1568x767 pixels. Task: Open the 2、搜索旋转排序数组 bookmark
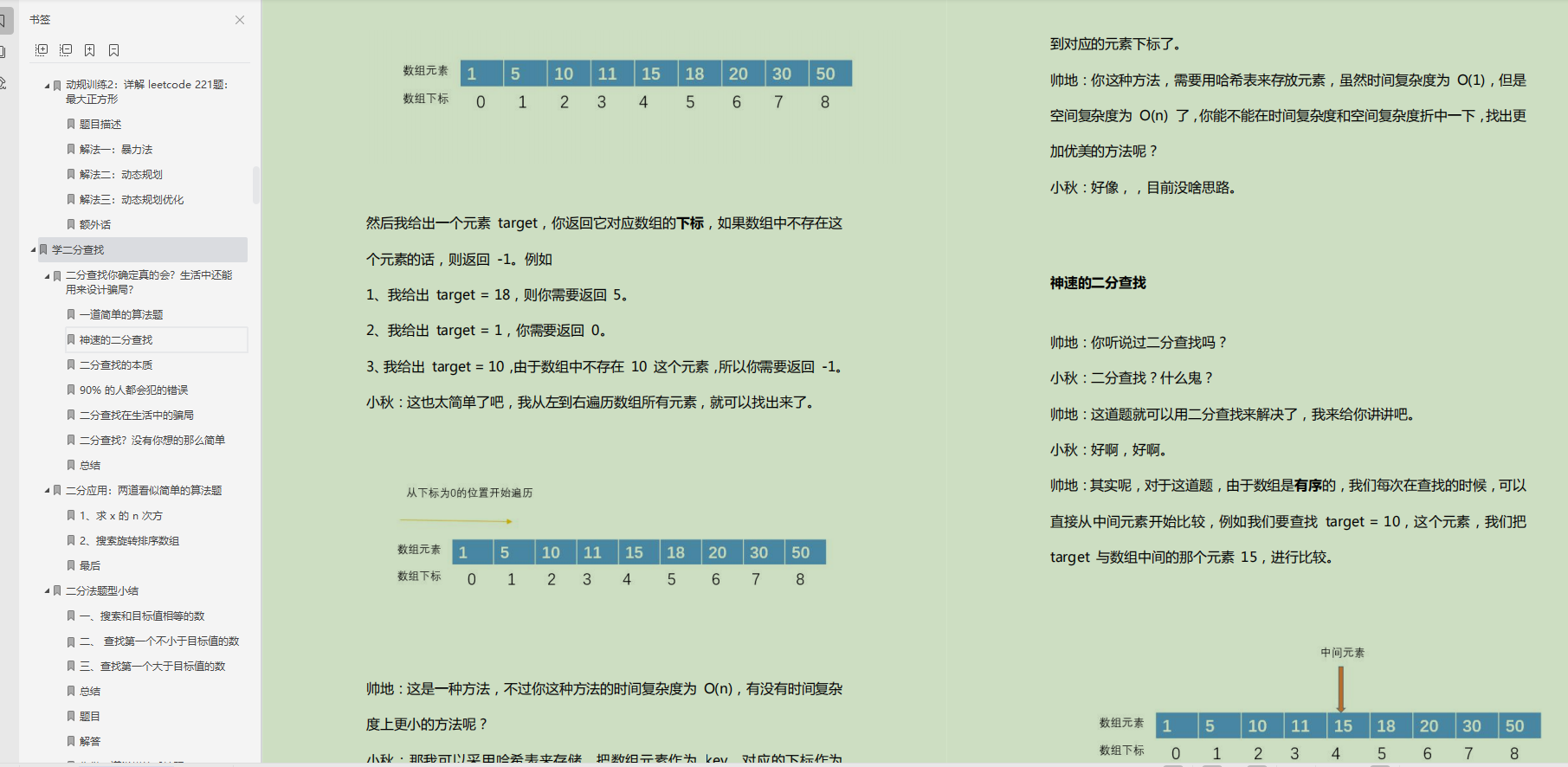(130, 540)
